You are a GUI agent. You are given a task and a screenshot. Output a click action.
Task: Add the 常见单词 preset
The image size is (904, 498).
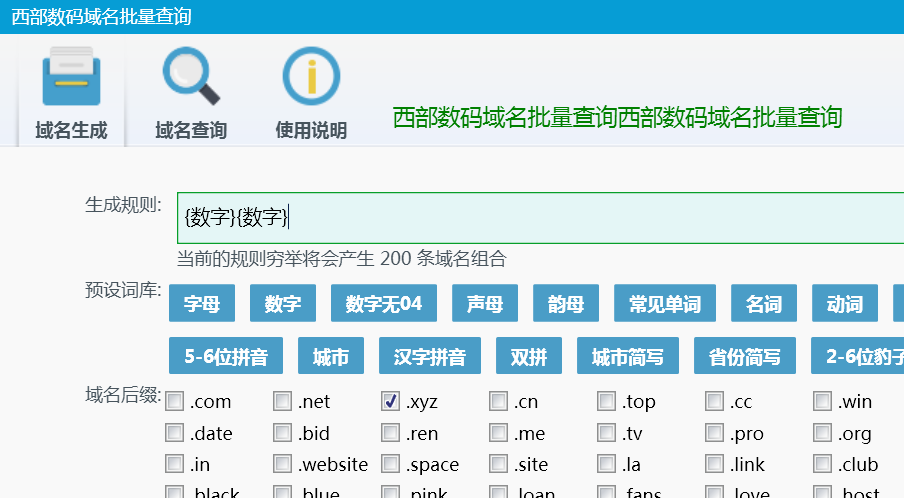[665, 304]
